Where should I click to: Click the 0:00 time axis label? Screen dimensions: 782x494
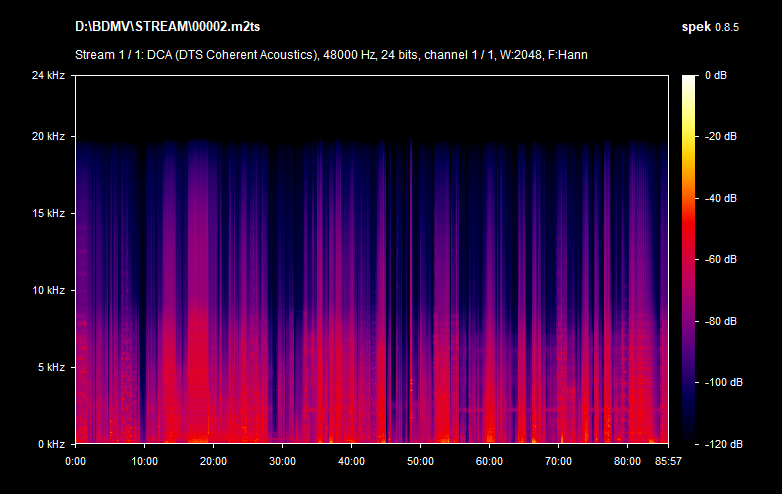[x=75, y=462]
